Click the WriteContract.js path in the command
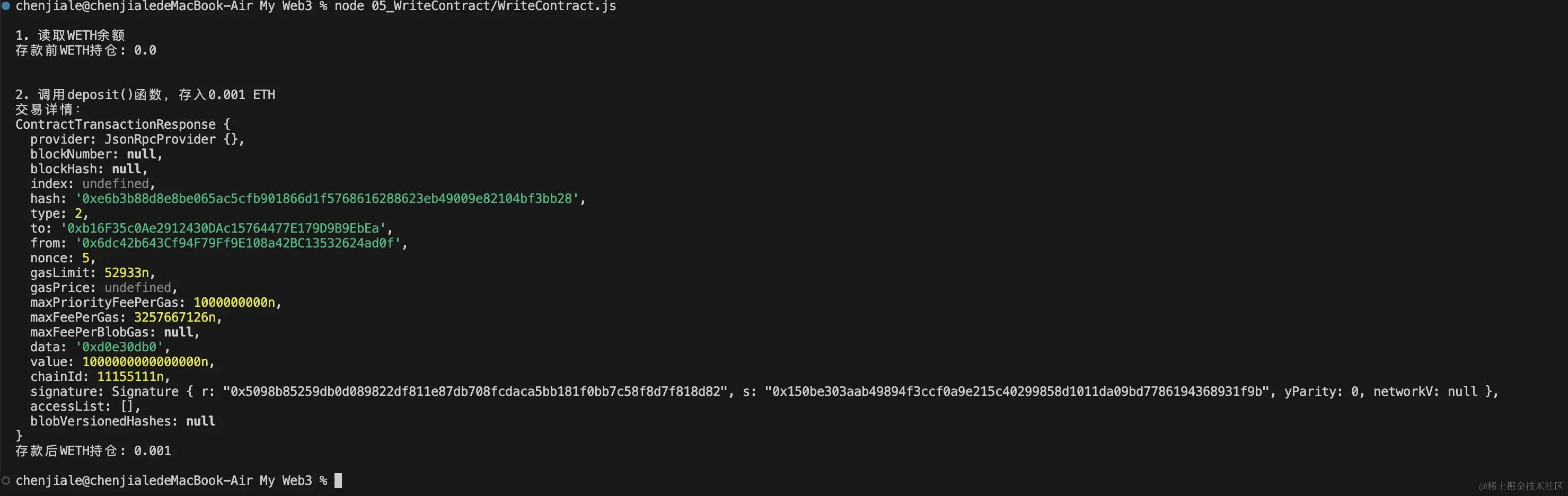 pos(493,6)
